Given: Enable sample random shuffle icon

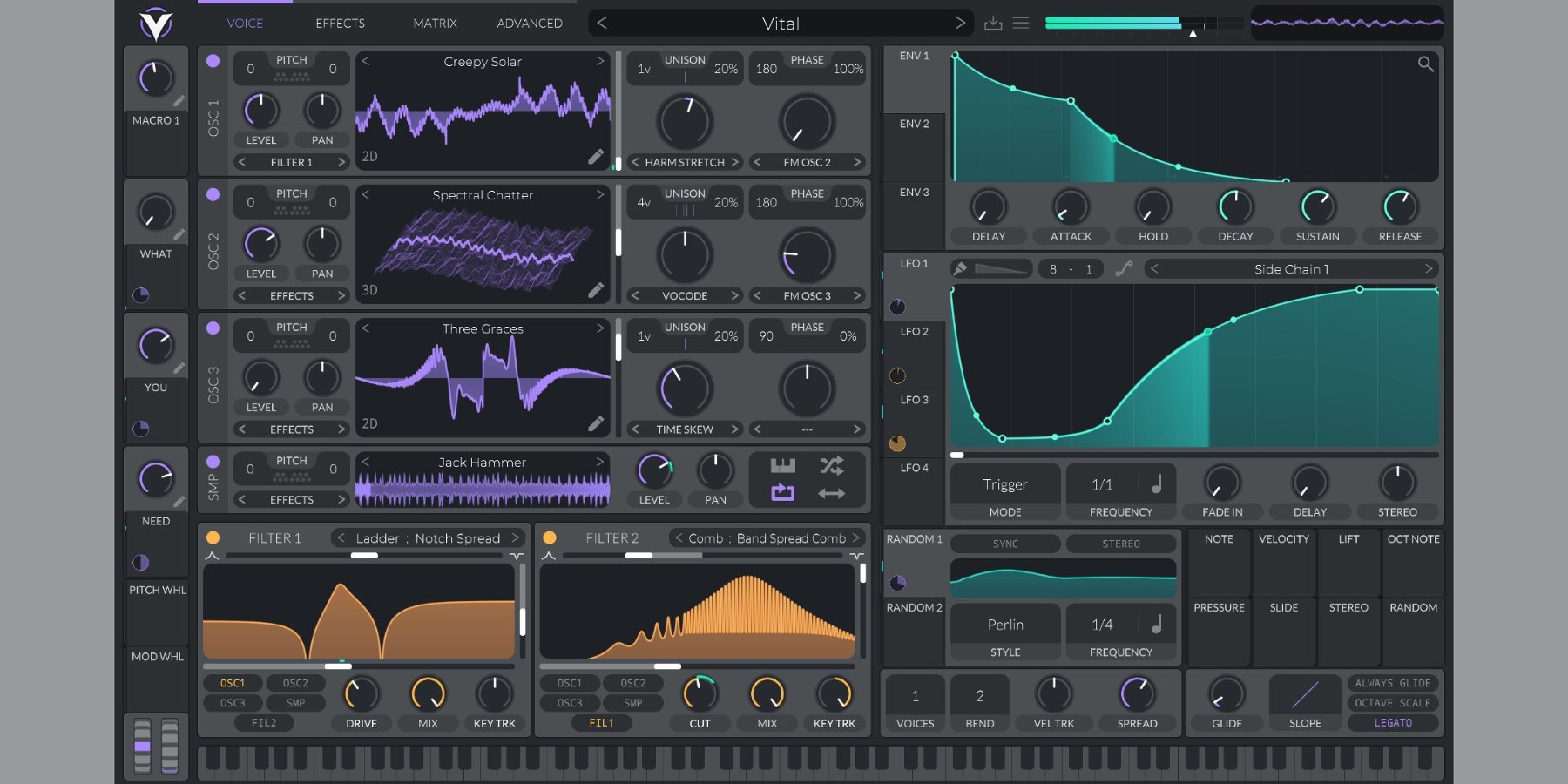Looking at the screenshot, I should (831, 466).
